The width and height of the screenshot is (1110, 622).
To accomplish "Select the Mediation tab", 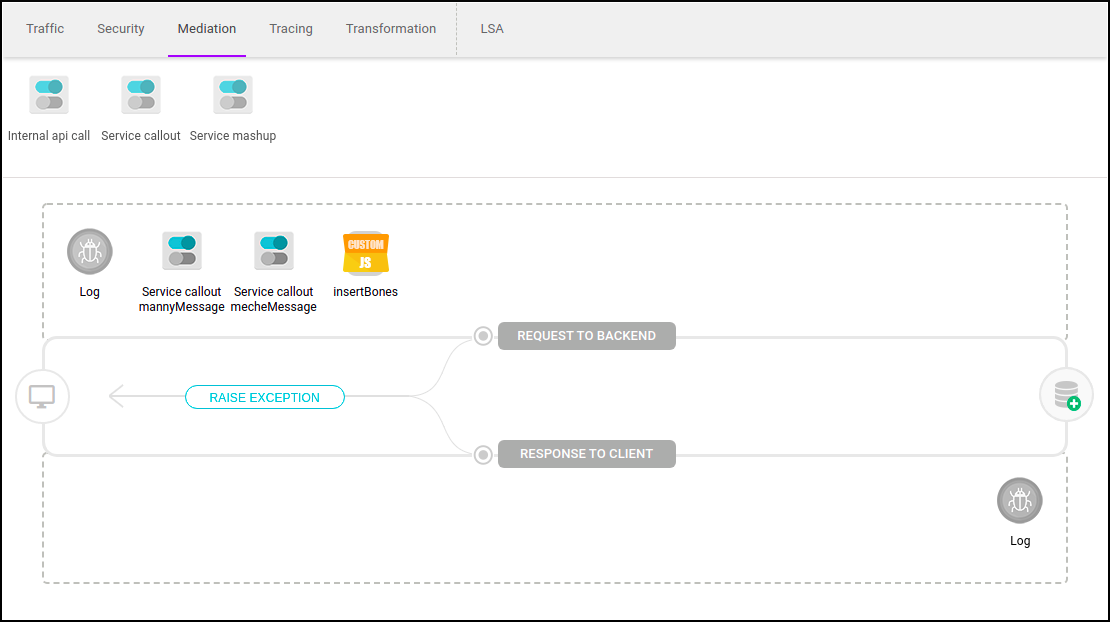I will point(207,29).
